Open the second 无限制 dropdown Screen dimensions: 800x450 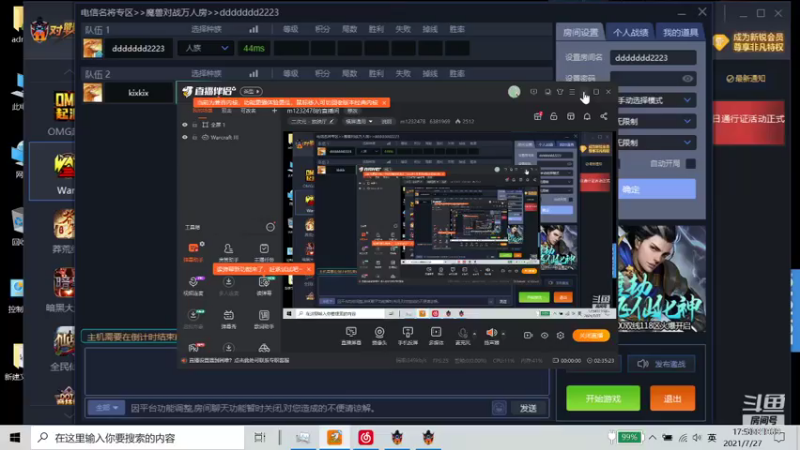click(655, 143)
